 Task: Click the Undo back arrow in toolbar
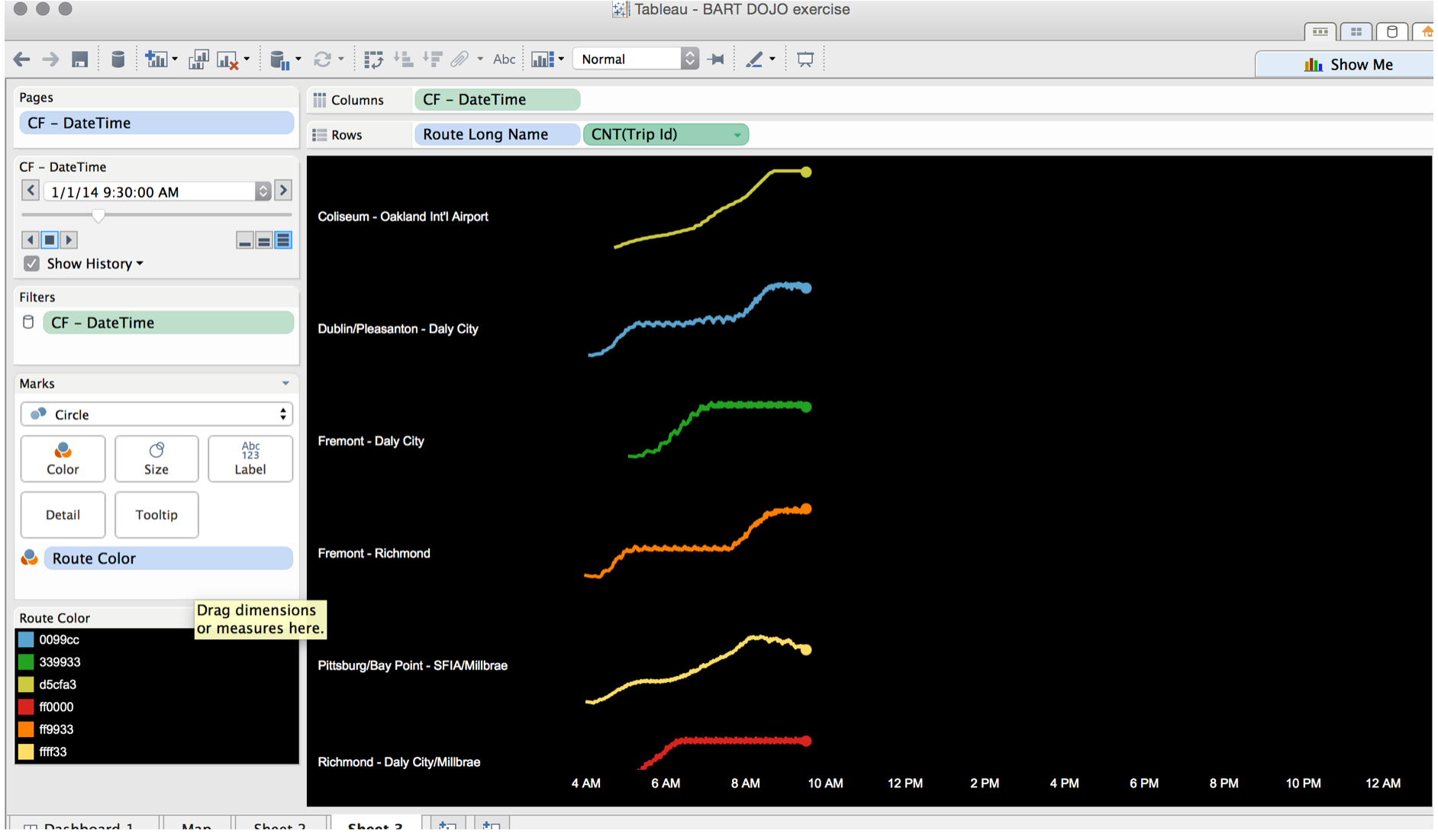21,59
